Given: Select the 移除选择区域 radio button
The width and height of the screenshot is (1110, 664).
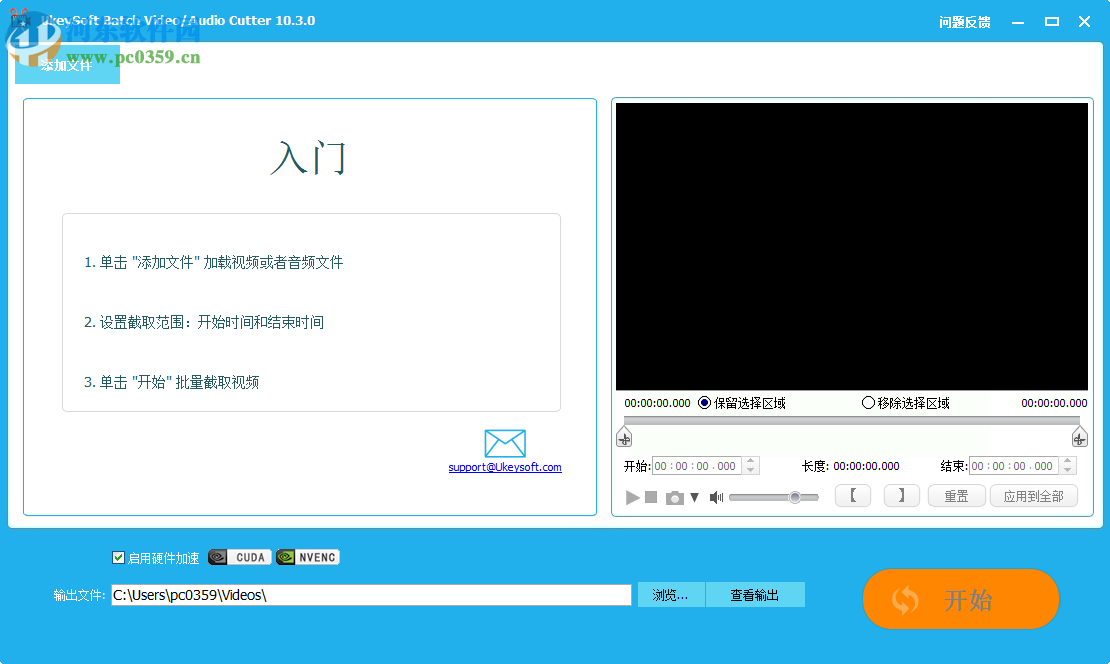Looking at the screenshot, I should click(868, 403).
